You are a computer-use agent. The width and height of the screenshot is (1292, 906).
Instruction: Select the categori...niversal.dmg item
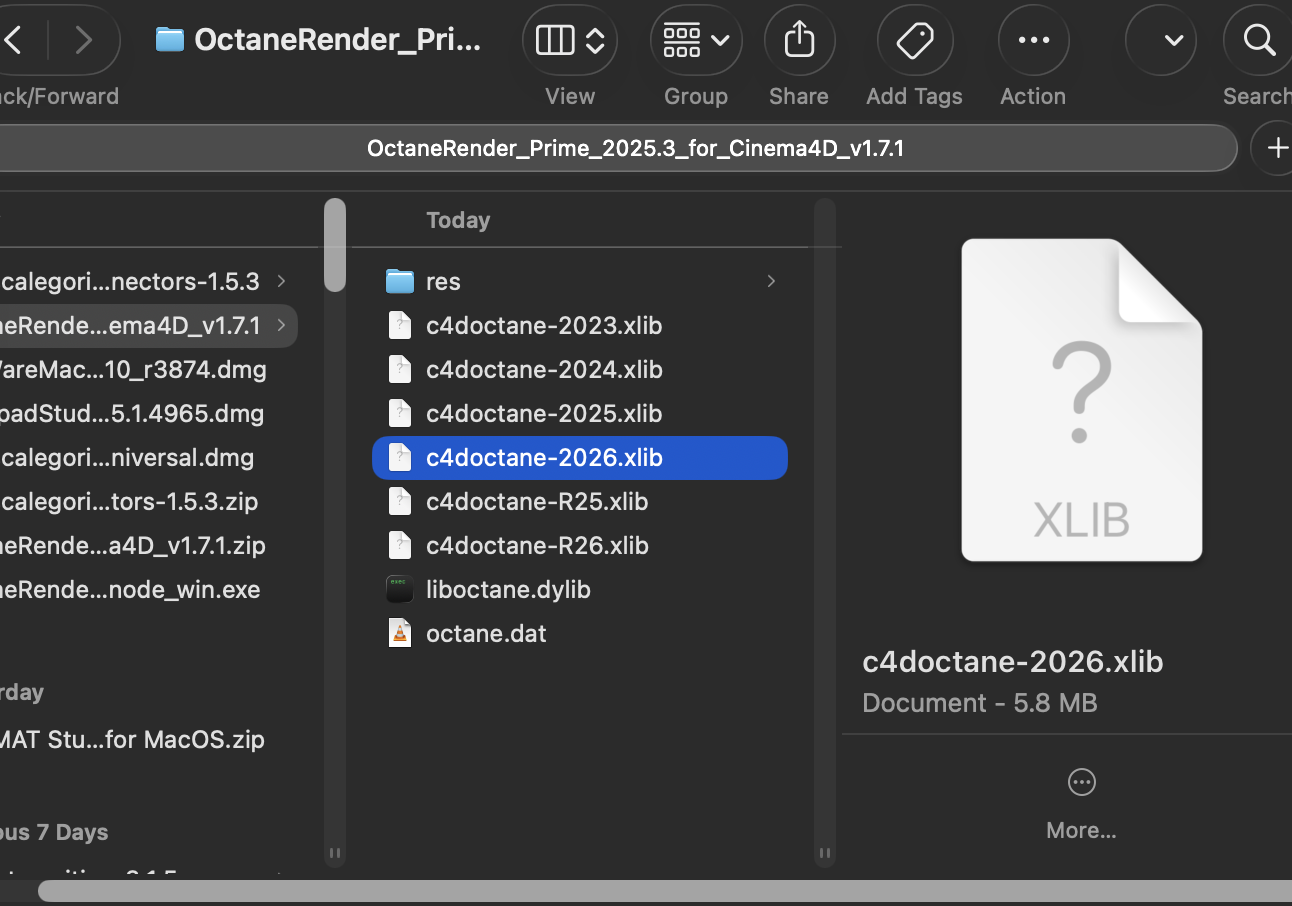click(x=128, y=457)
